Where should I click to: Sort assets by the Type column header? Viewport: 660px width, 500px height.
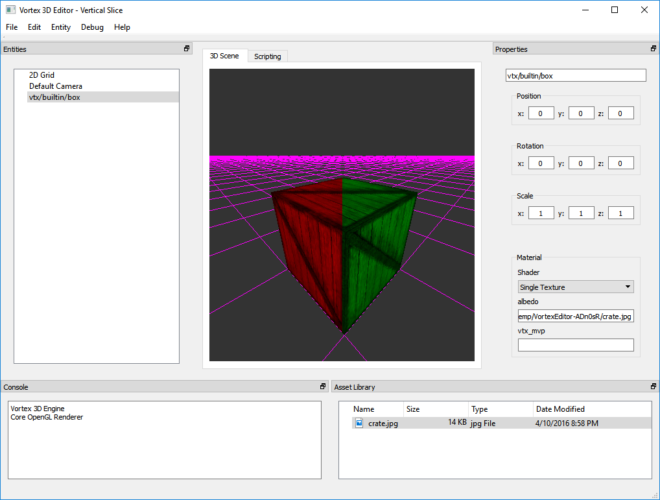click(500, 409)
